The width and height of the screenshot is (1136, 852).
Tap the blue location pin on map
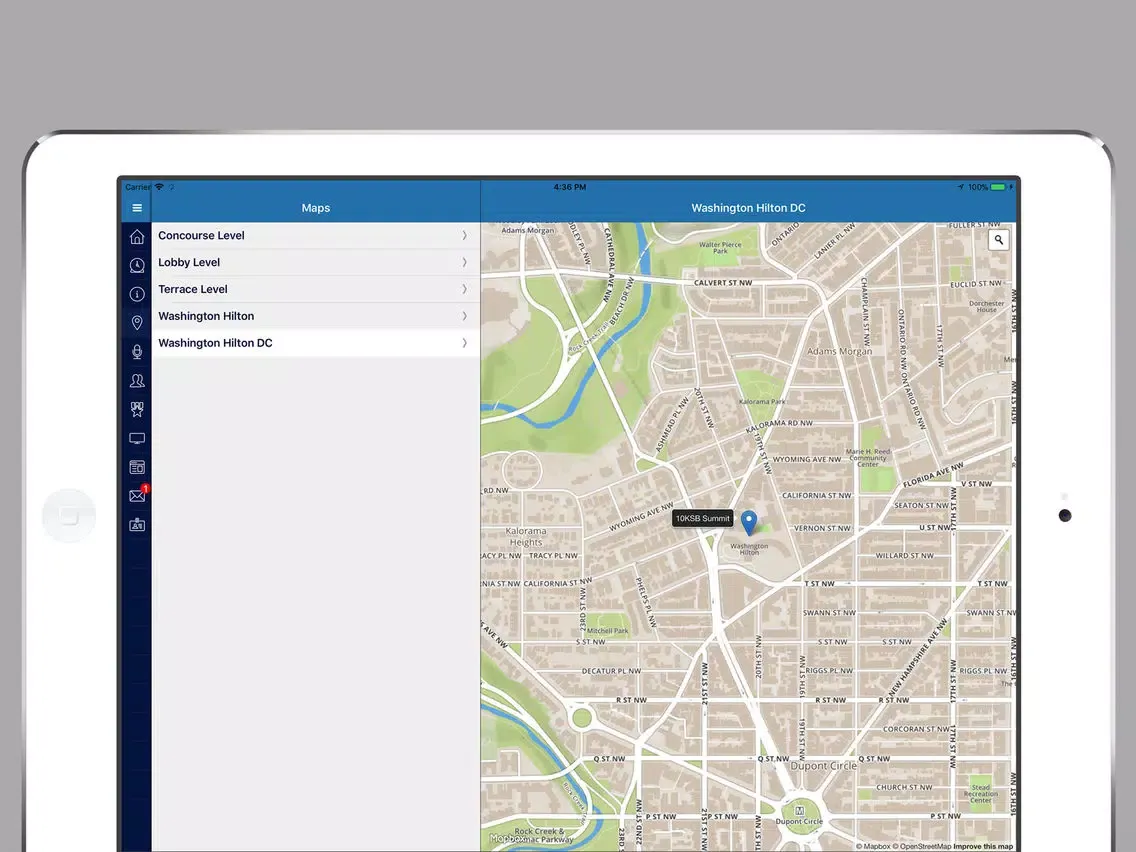click(749, 522)
